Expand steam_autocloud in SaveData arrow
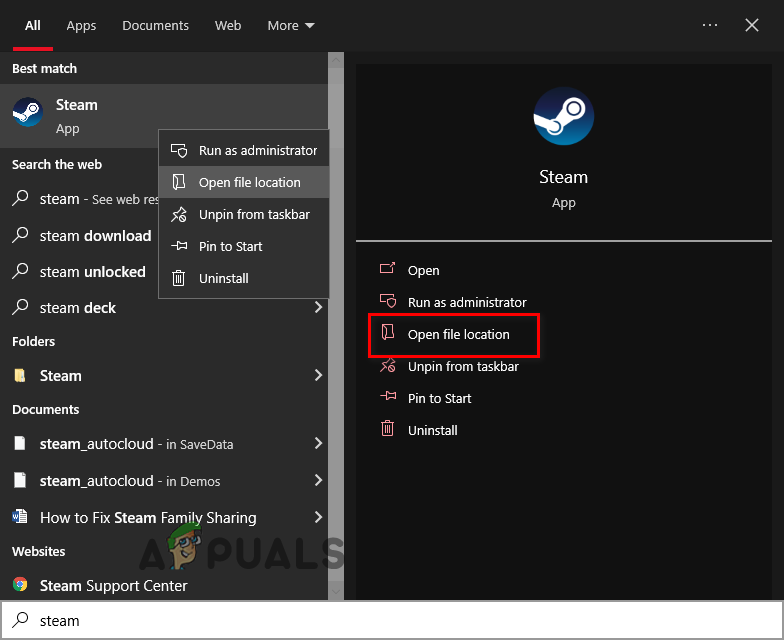Image resolution: width=784 pixels, height=640 pixels. (318, 443)
